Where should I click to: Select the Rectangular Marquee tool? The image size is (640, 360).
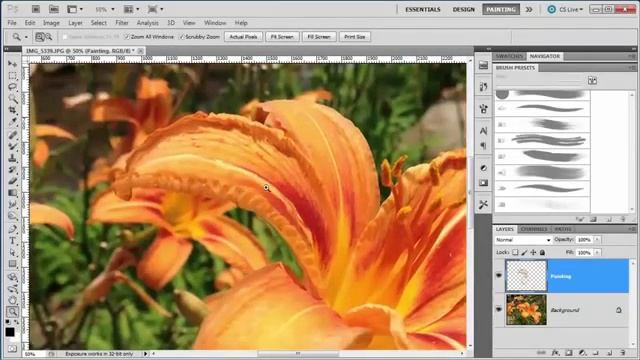(13, 76)
